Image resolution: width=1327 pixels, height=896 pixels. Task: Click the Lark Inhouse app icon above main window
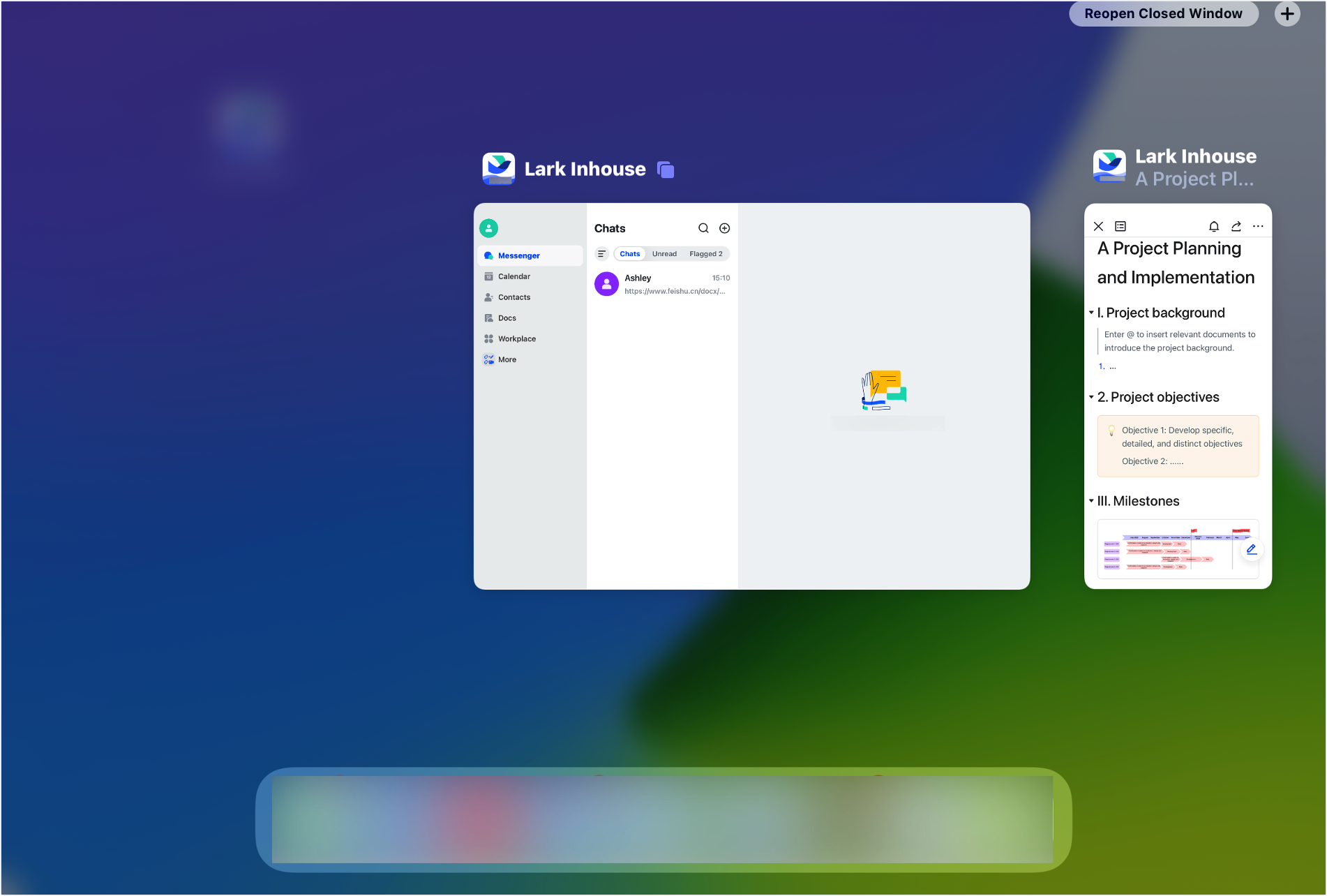tap(499, 169)
